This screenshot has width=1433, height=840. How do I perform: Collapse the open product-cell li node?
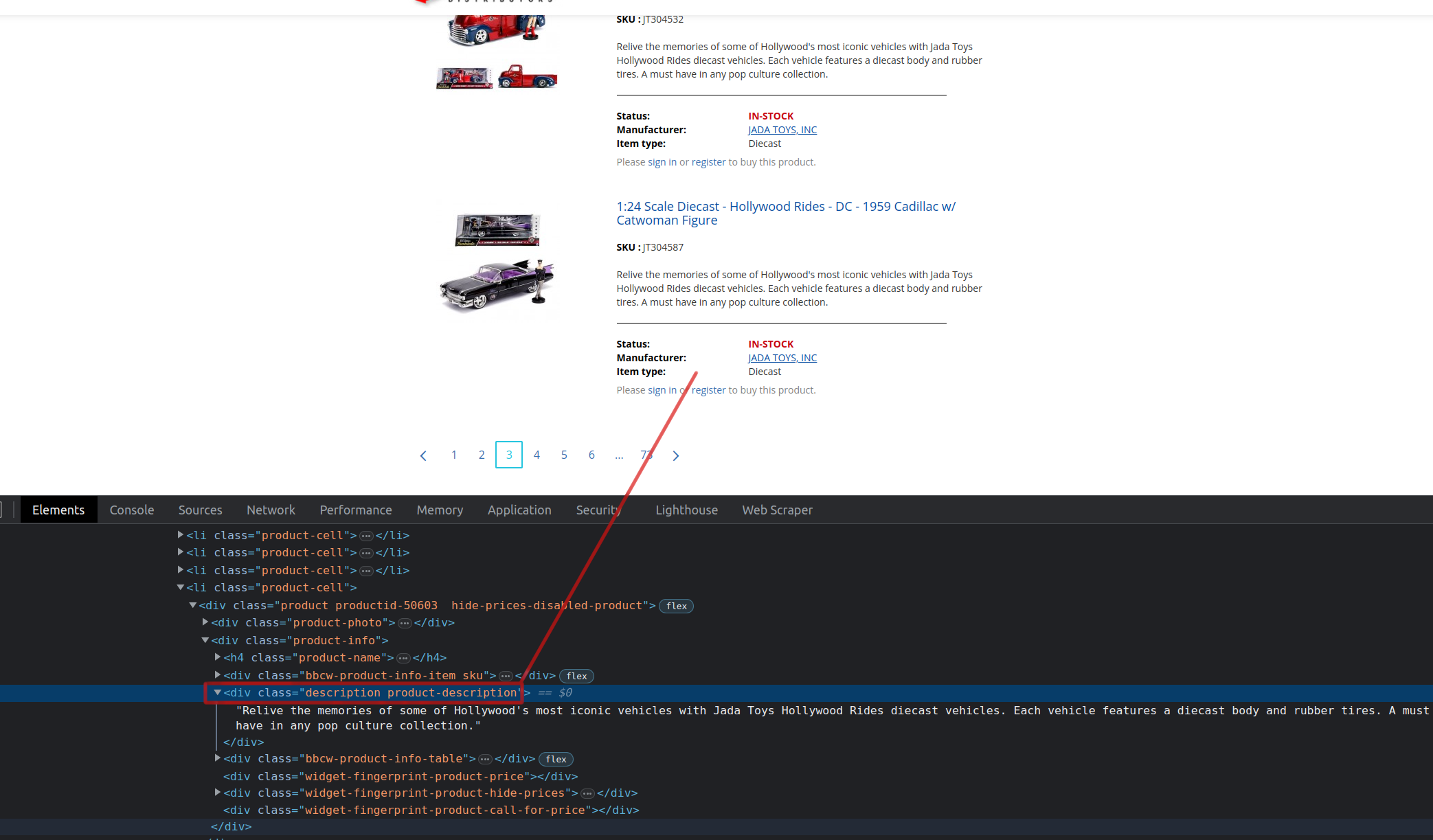pos(181,587)
